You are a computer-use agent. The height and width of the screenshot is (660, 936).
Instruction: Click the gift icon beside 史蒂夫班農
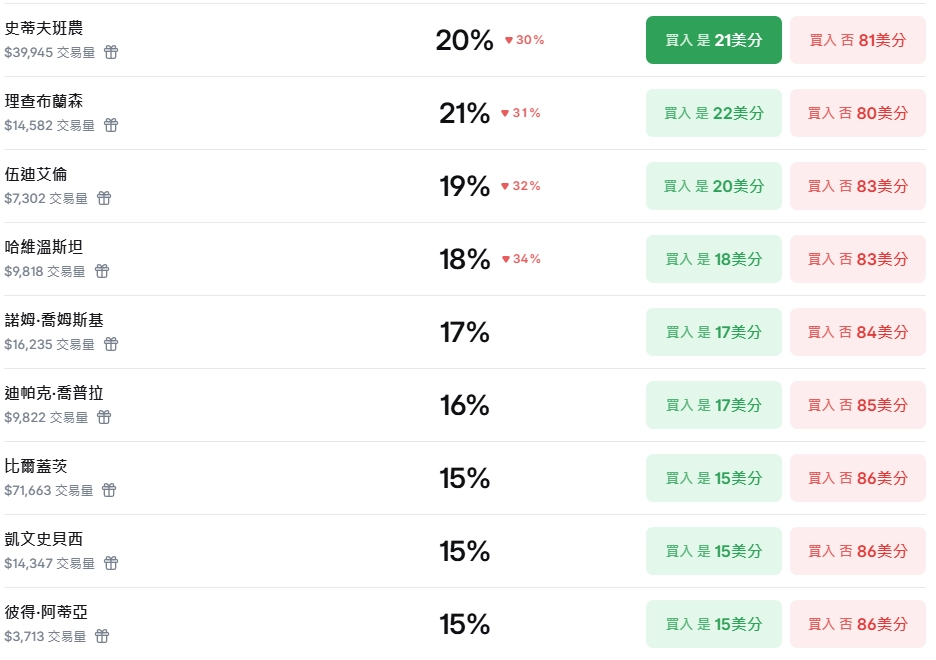pyautogui.click(x=111, y=52)
